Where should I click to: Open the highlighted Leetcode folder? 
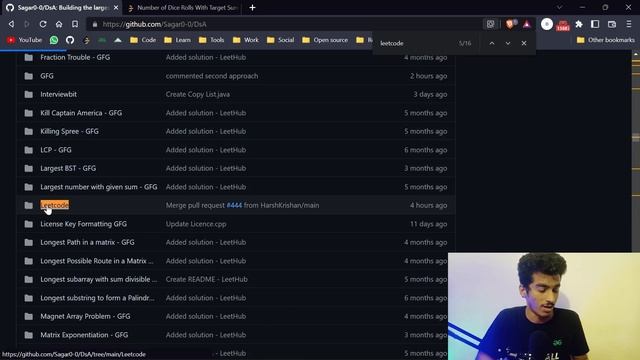pos(55,205)
